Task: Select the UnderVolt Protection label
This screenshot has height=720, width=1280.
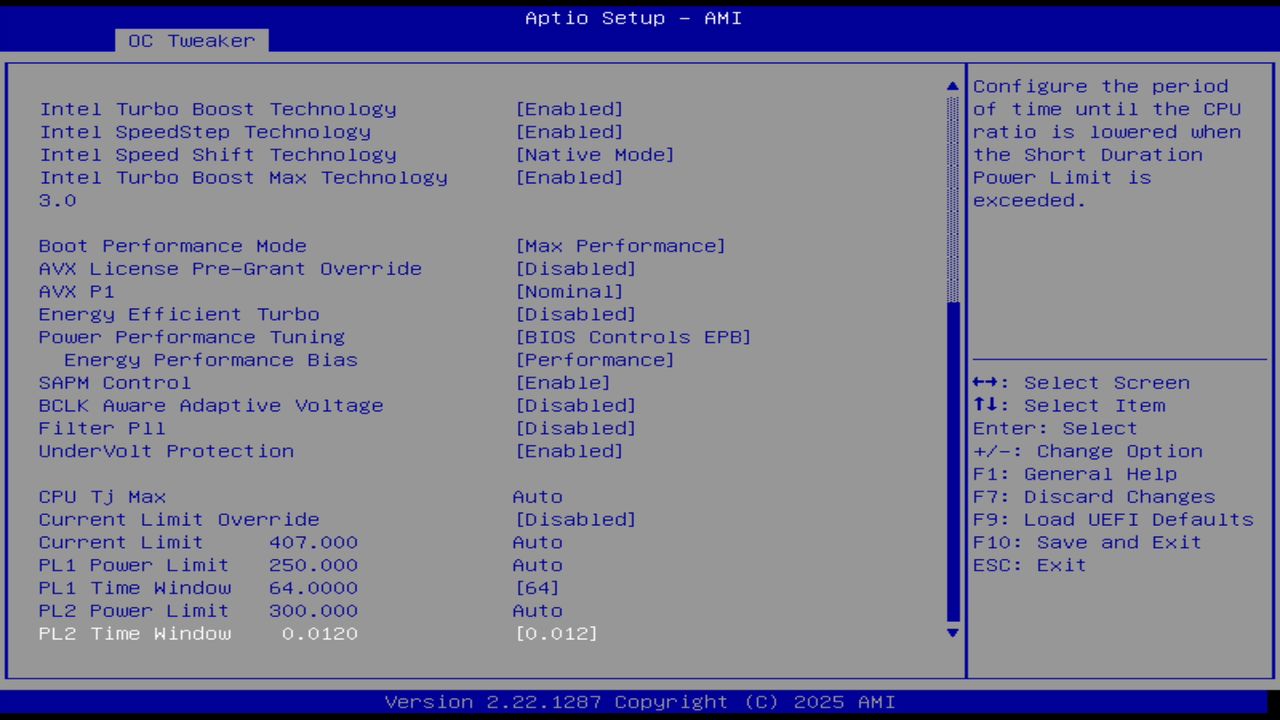Action: (167, 451)
